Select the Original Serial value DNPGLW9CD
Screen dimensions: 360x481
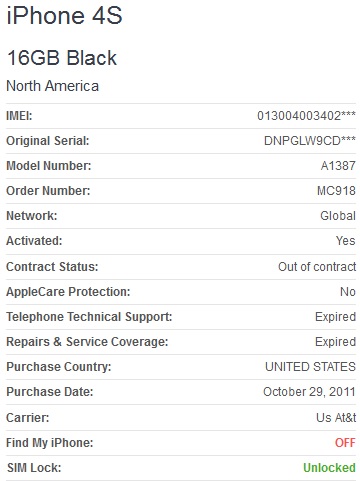pos(310,141)
